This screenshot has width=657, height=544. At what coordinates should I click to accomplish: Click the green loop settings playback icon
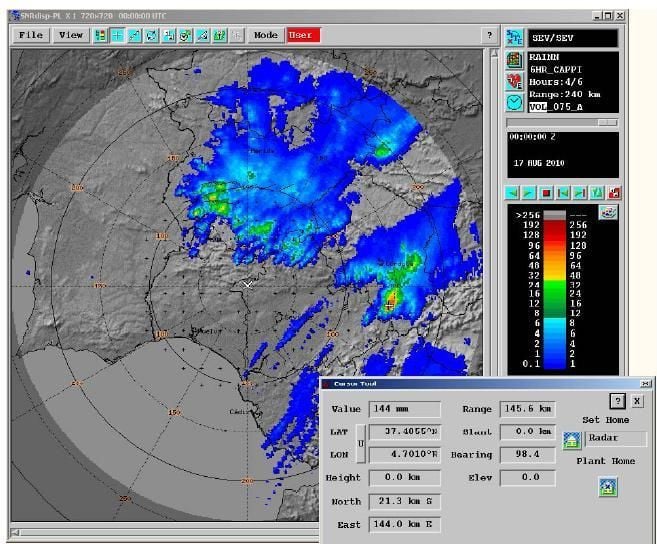(597, 193)
